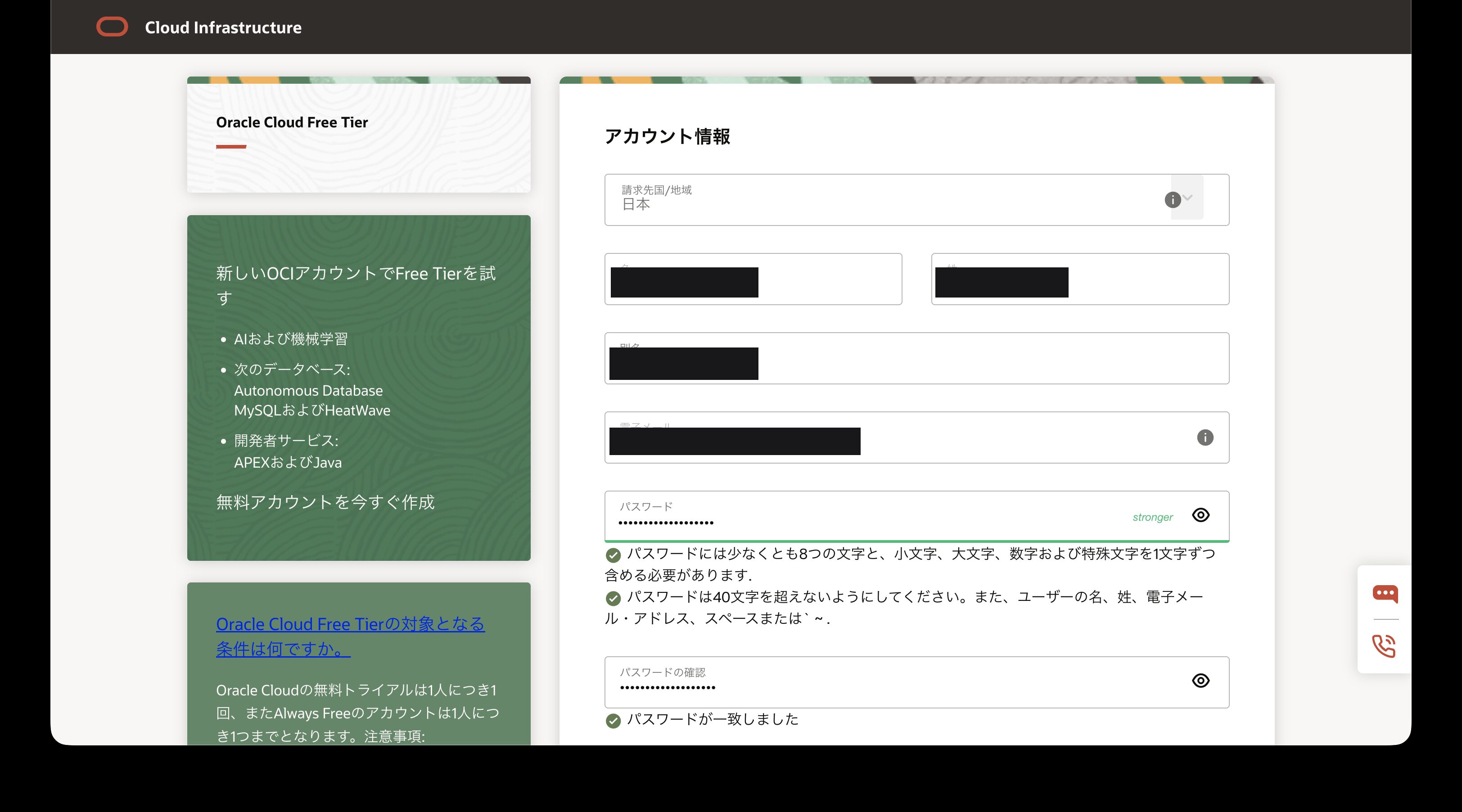Click the check icon beside パスワードが一致しました
The image size is (1462, 812).
tap(613, 721)
